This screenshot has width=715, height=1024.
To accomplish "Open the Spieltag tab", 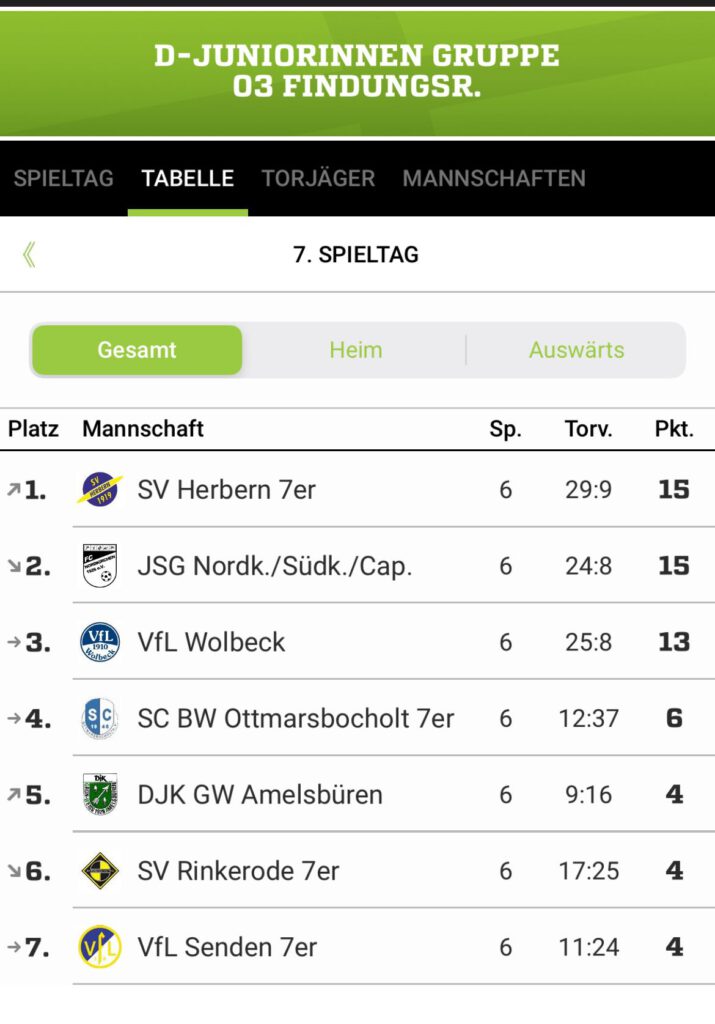I will click(63, 179).
